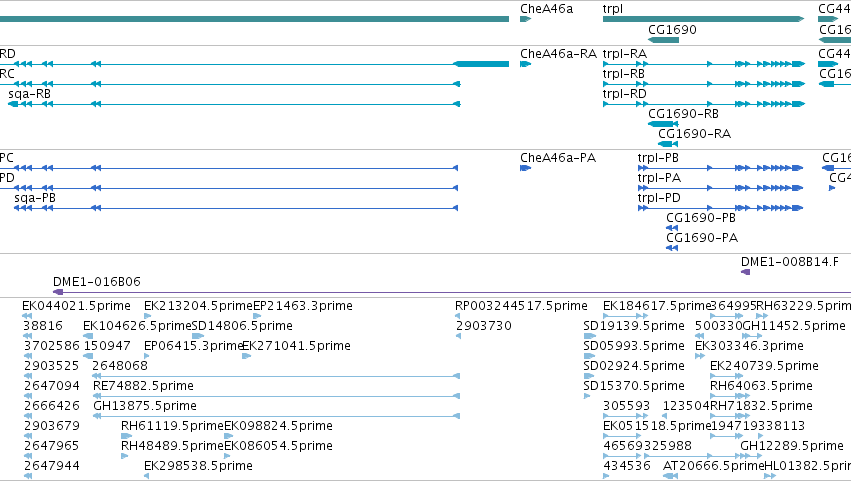Select the CG1690 gene label
The image size is (851, 481).
(x=672, y=29)
